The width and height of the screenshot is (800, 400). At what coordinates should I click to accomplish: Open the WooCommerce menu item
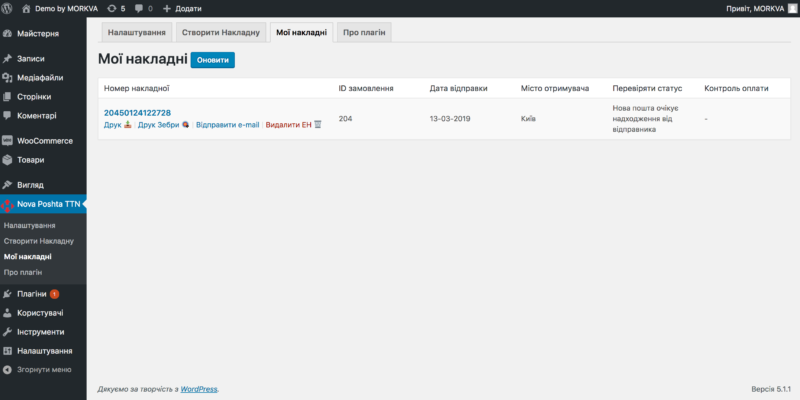pyautogui.click(x=43, y=141)
